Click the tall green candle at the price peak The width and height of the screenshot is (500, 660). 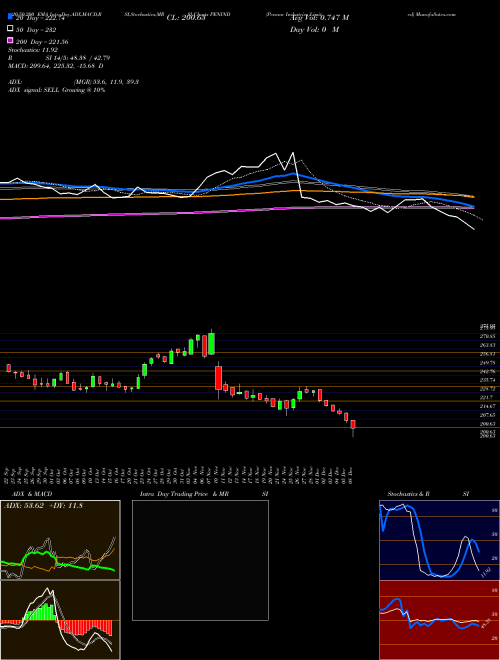pos(211,343)
